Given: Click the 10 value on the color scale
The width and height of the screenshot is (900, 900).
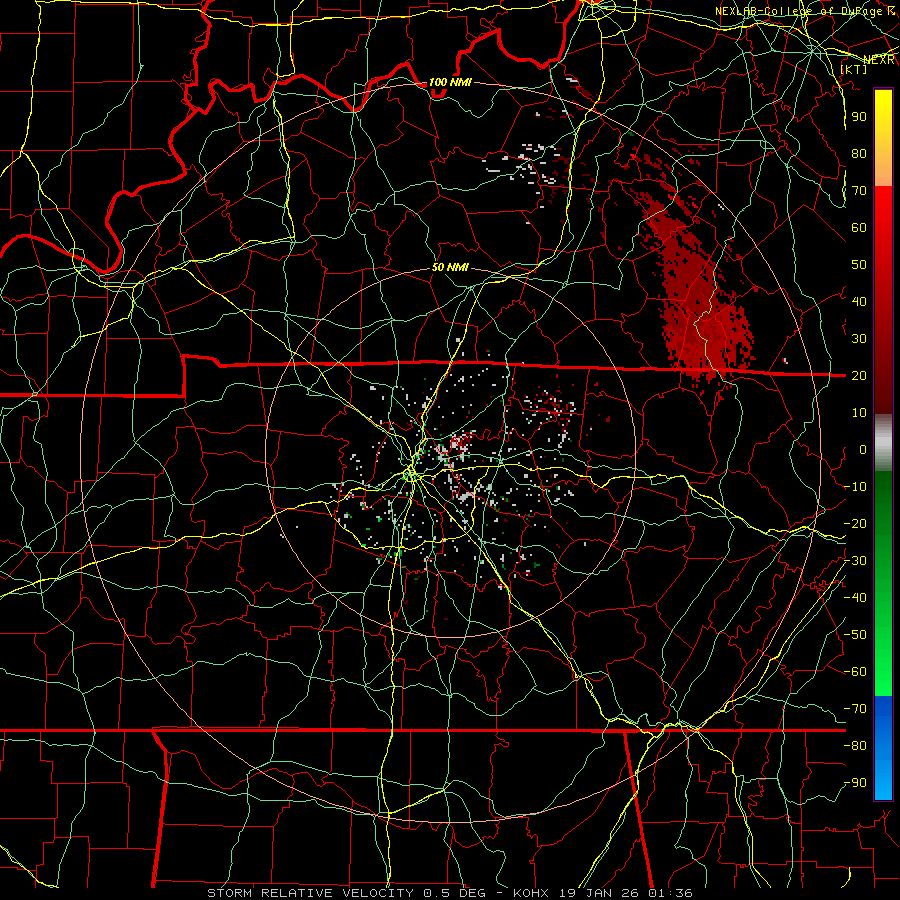Looking at the screenshot, I should pyautogui.click(x=859, y=413).
